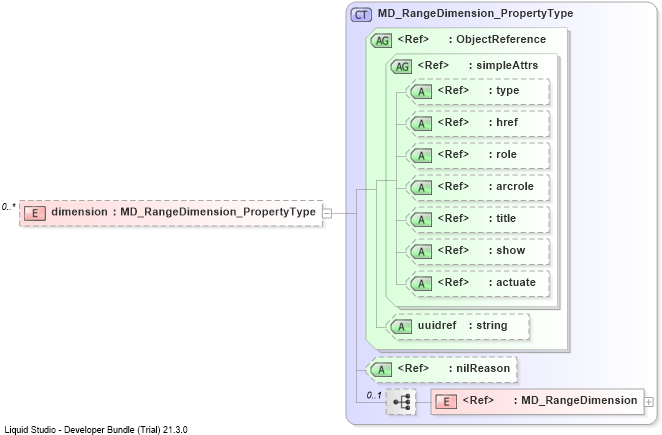The width and height of the screenshot is (662, 435).
Task: Click the 0..1 cardinality label near sequence
Action: click(x=374, y=395)
